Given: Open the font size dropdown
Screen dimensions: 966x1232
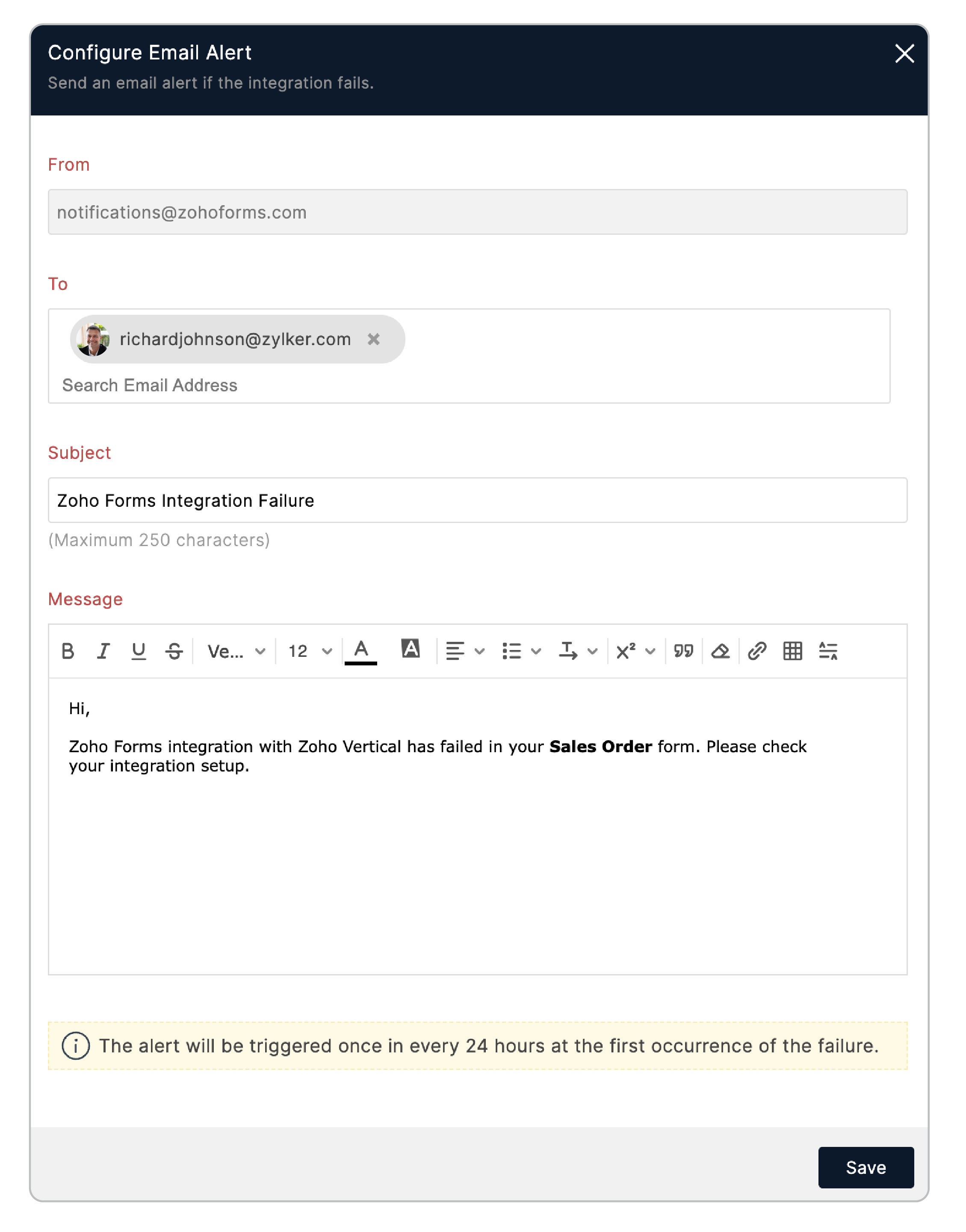Looking at the screenshot, I should tap(308, 651).
